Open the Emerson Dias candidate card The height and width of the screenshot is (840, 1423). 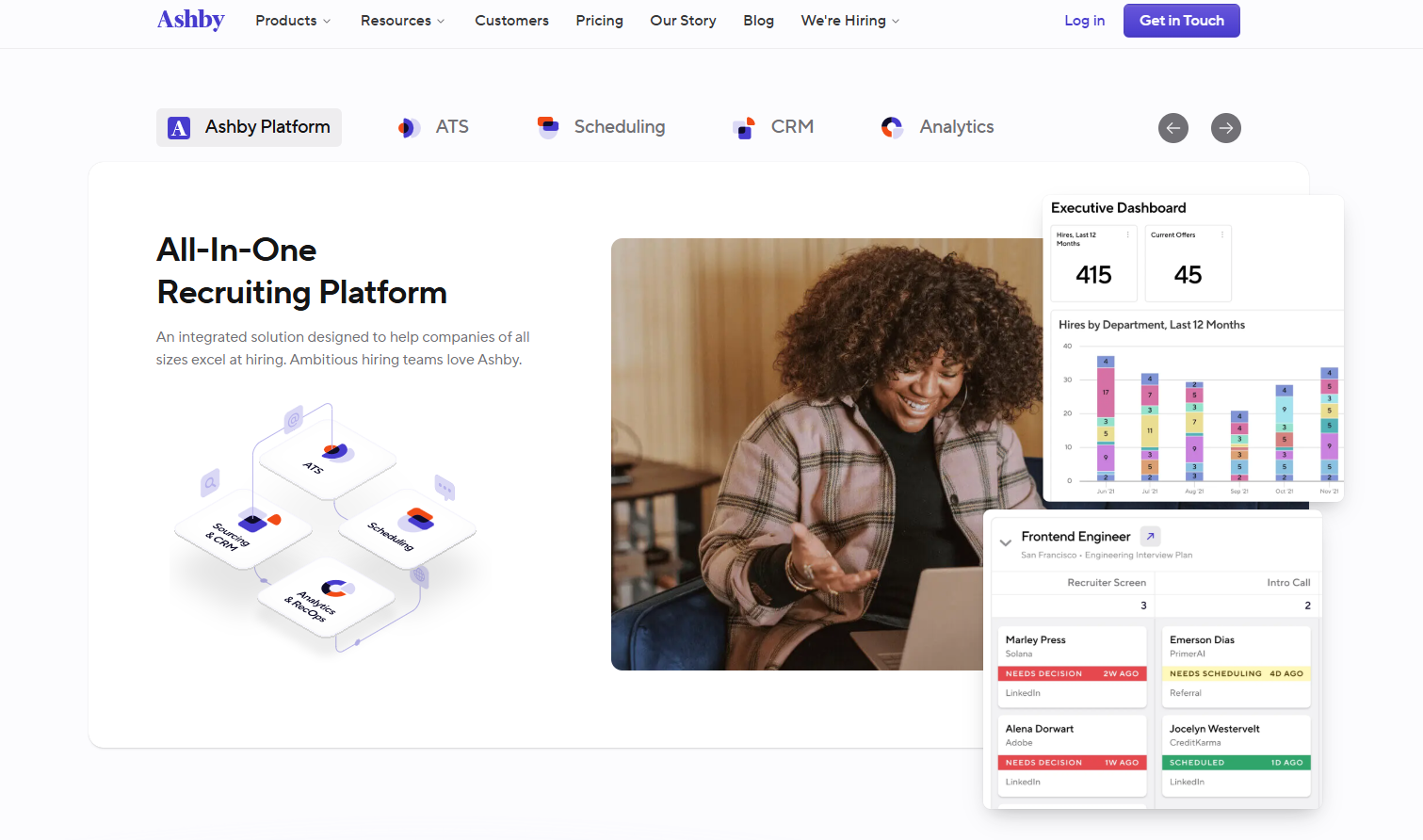pyautogui.click(x=1237, y=667)
